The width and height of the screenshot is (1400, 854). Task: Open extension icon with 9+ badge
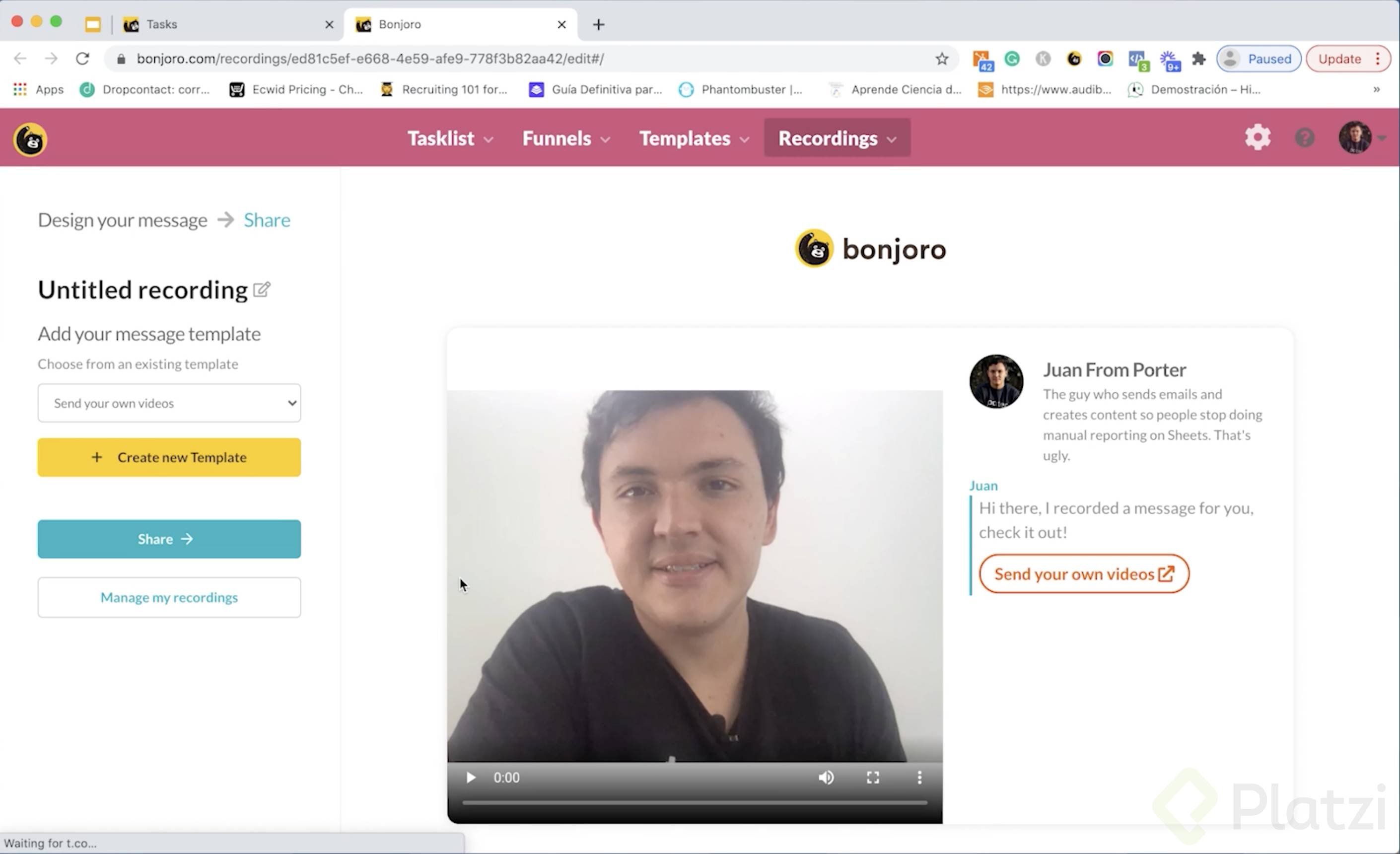[x=1171, y=60]
